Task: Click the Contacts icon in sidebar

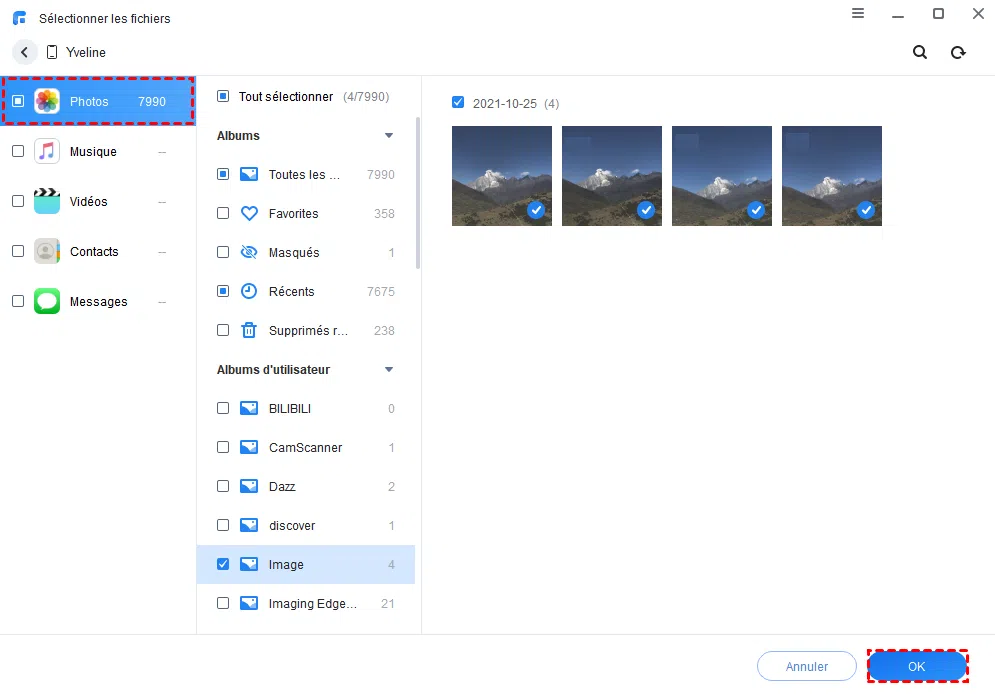Action: coord(47,252)
